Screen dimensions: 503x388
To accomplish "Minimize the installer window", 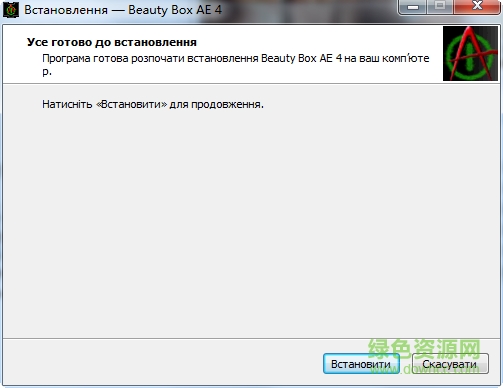I will tap(413, 7).
